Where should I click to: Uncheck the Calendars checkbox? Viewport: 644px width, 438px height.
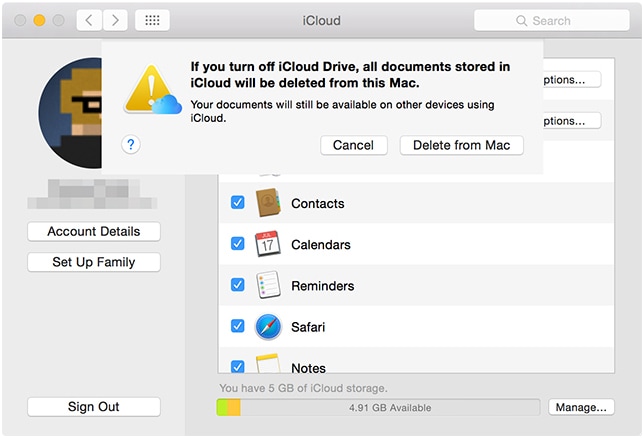pyautogui.click(x=238, y=244)
